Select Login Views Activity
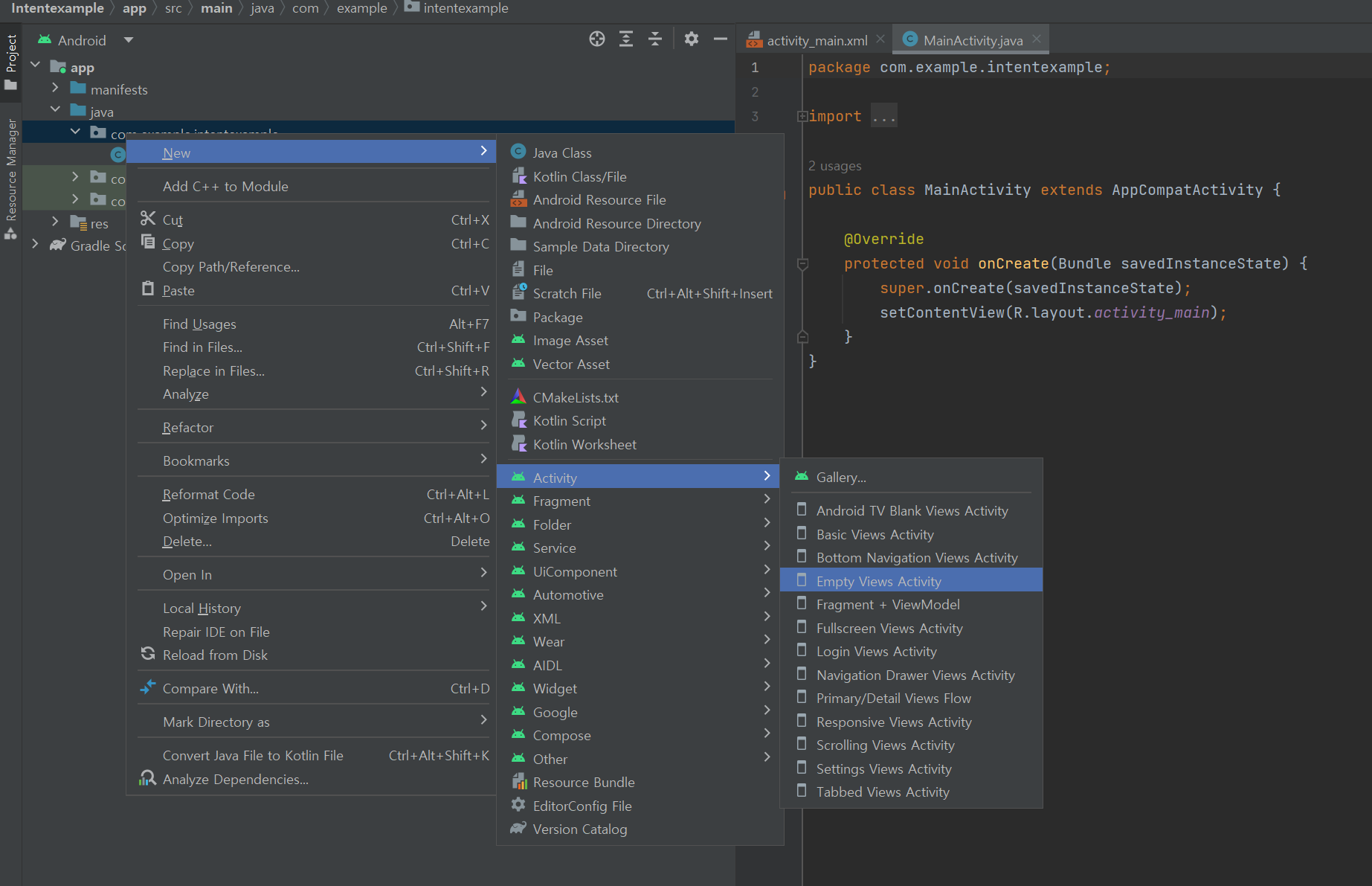This screenshot has height=886, width=1372. [912, 651]
